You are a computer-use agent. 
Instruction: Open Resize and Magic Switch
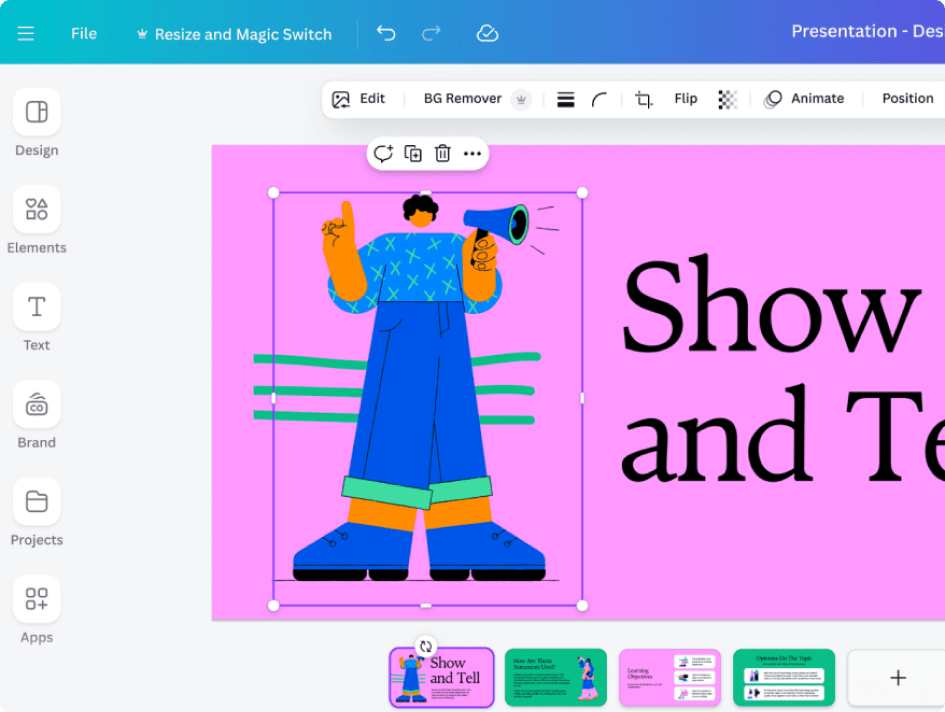(234, 34)
